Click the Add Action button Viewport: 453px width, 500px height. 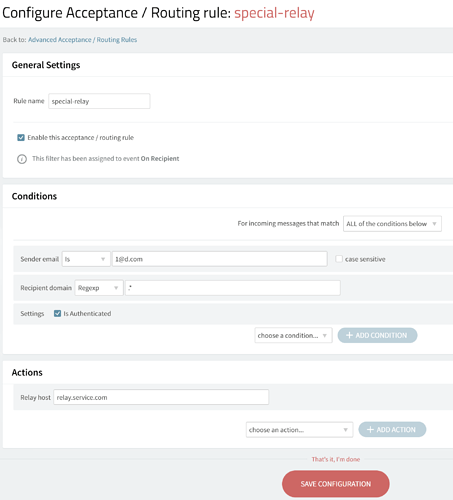[392, 430]
